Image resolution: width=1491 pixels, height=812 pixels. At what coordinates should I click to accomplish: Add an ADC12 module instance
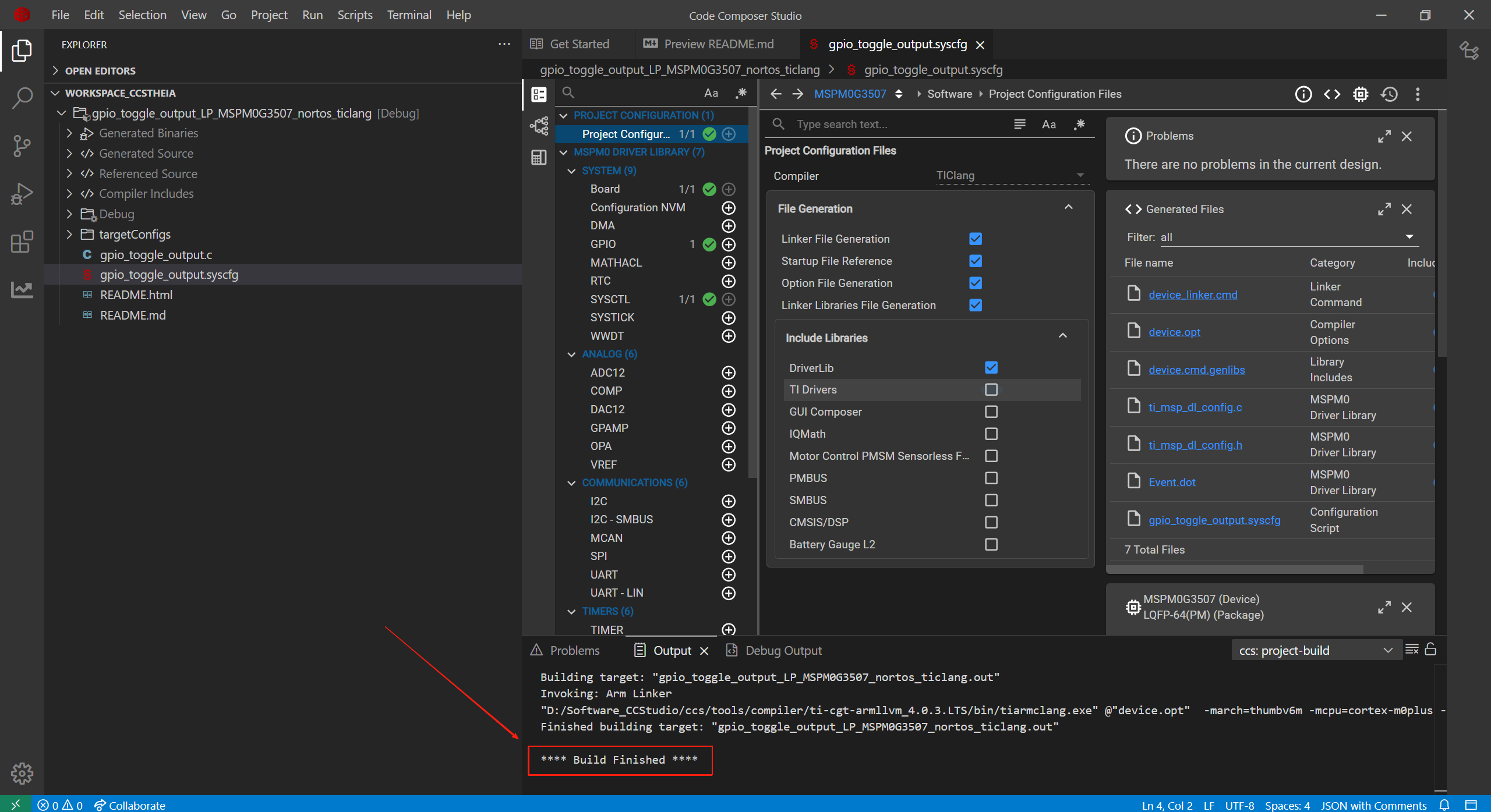(729, 373)
